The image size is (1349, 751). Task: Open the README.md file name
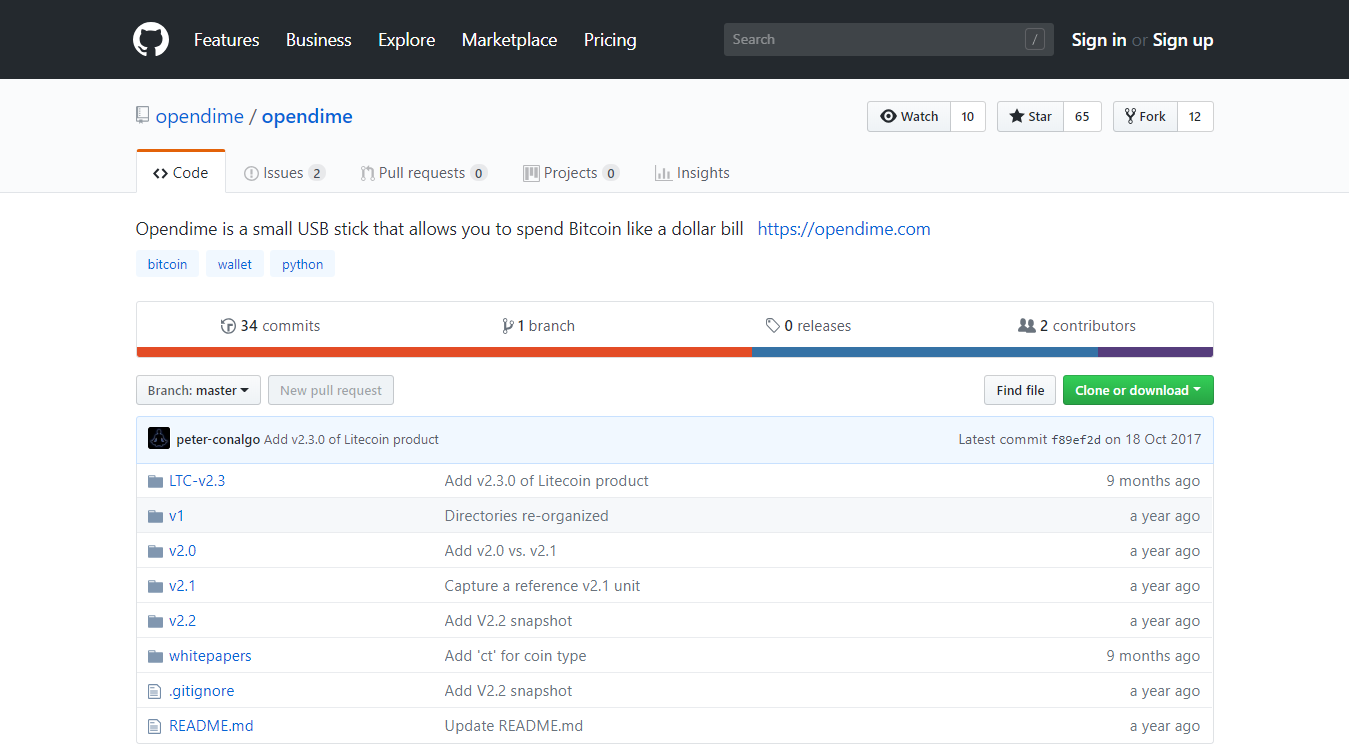(x=211, y=726)
